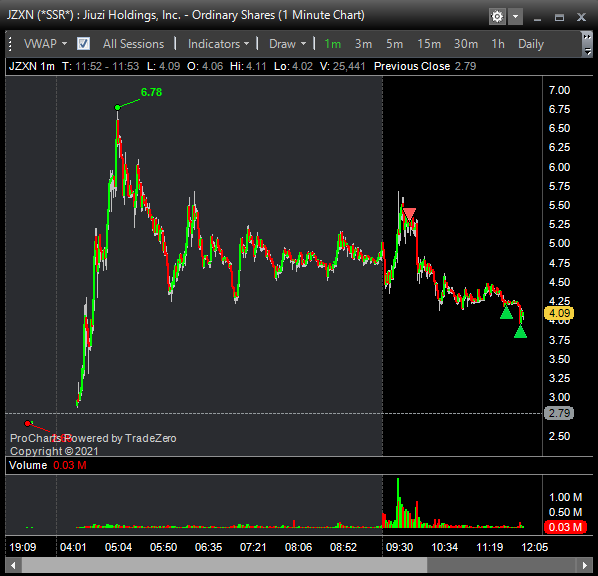Maximize the JZXN chart window

point(559,18)
